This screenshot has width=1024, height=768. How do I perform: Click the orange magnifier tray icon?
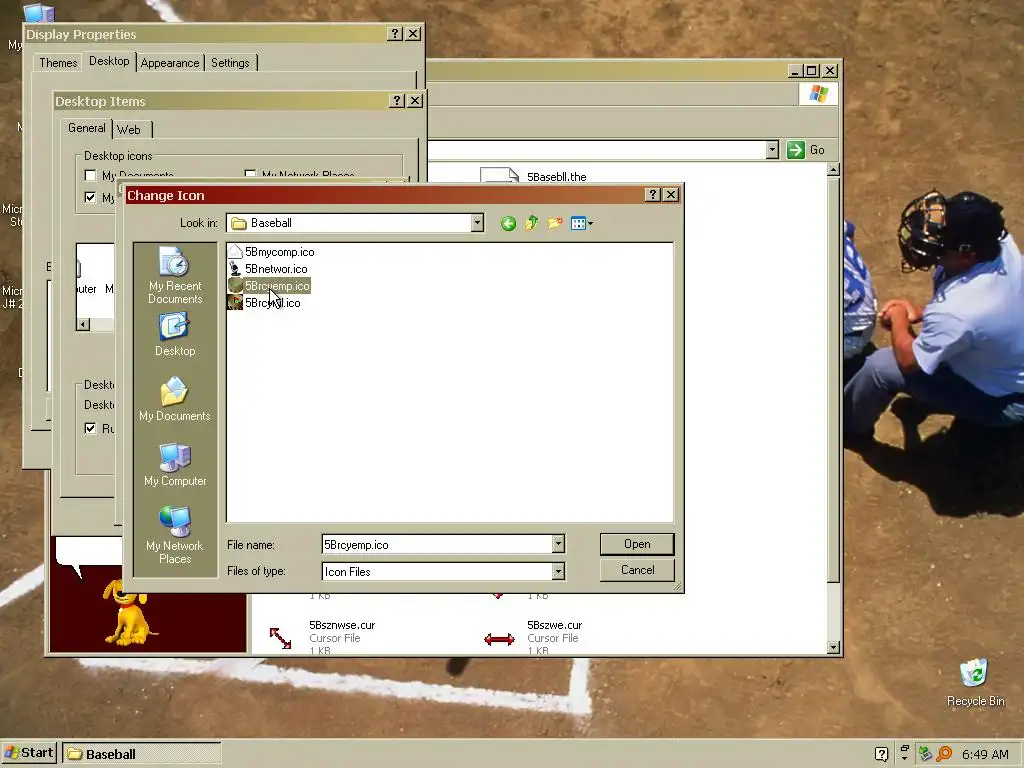[944, 754]
